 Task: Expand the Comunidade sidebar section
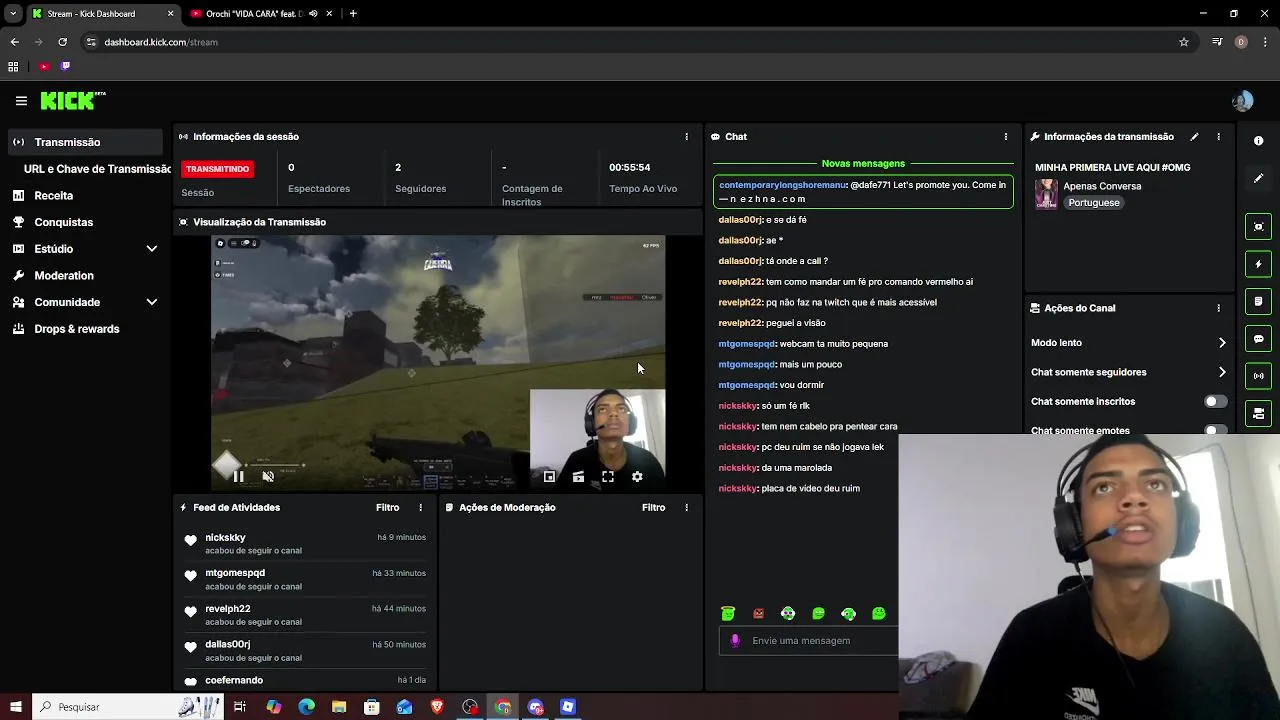[152, 302]
